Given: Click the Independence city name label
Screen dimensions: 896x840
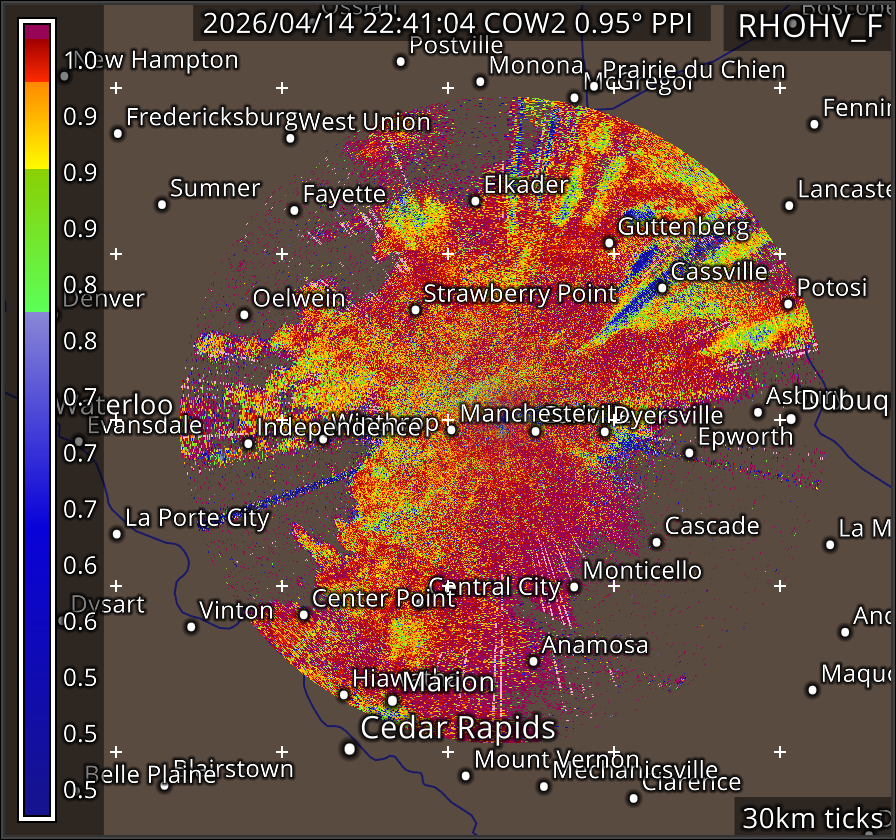Looking at the screenshot, I should pyautogui.click(x=339, y=427).
